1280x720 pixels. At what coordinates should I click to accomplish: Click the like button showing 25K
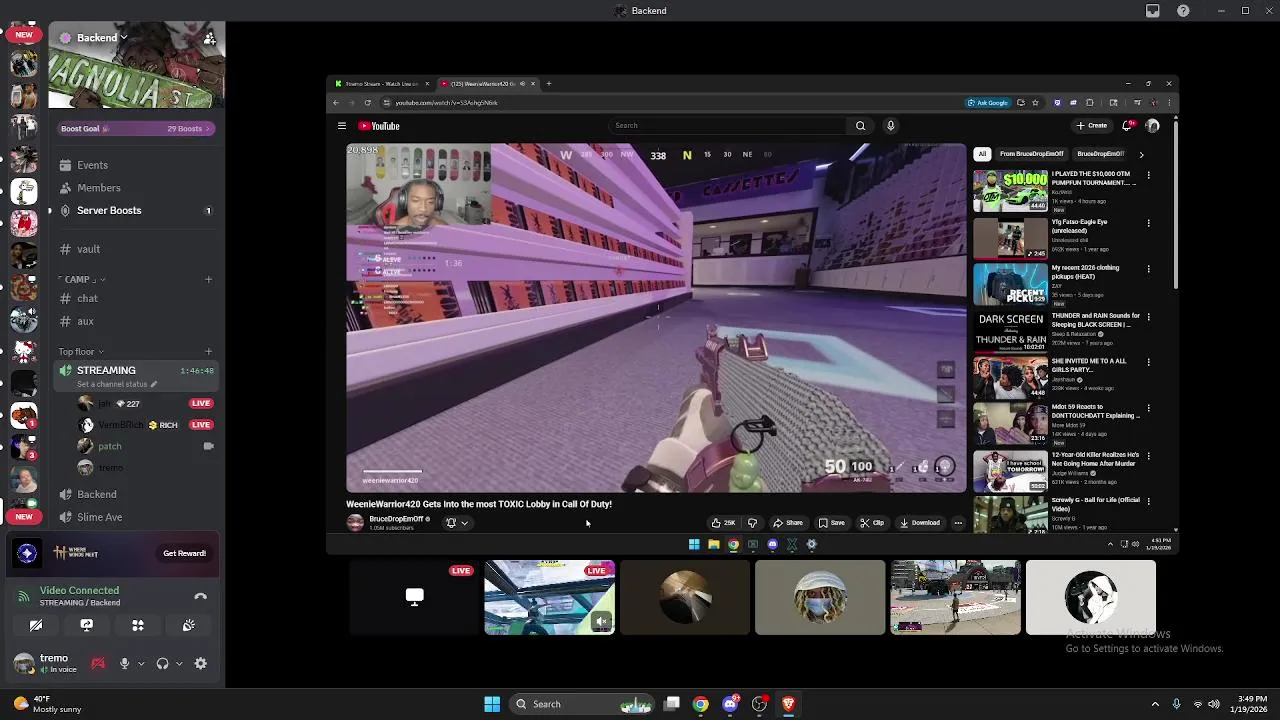[722, 523]
